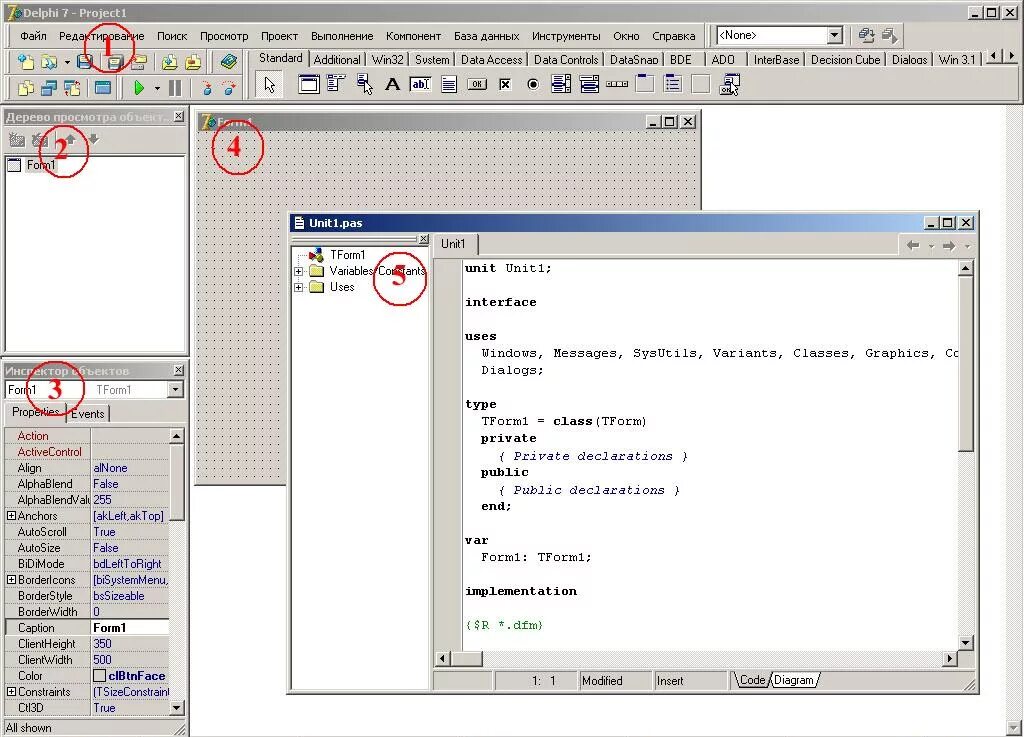Switch to the Data Access palette tab
This screenshot has width=1024, height=737.
(491, 59)
